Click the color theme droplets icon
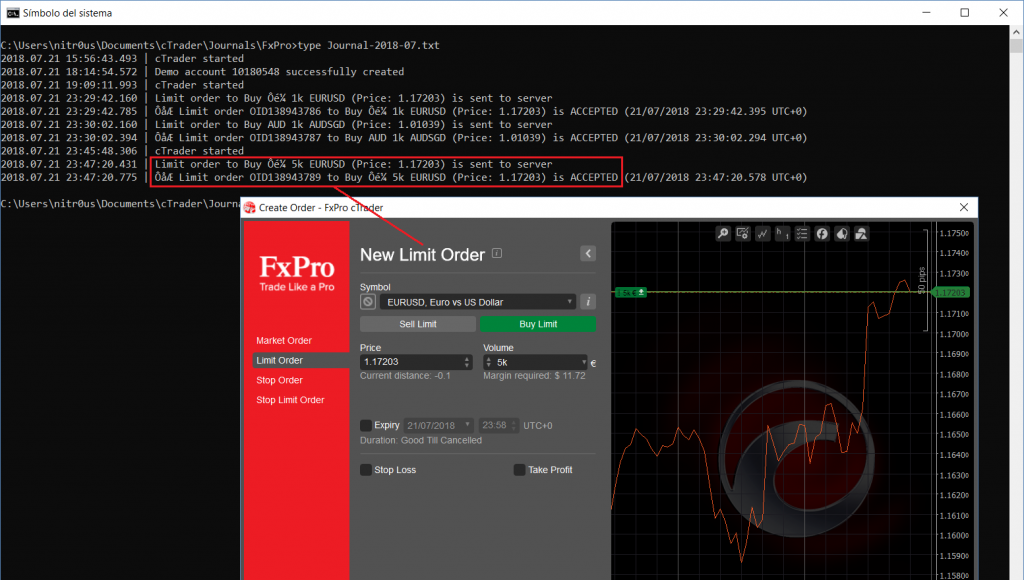Screen dimensions: 1024x580 coord(842,233)
